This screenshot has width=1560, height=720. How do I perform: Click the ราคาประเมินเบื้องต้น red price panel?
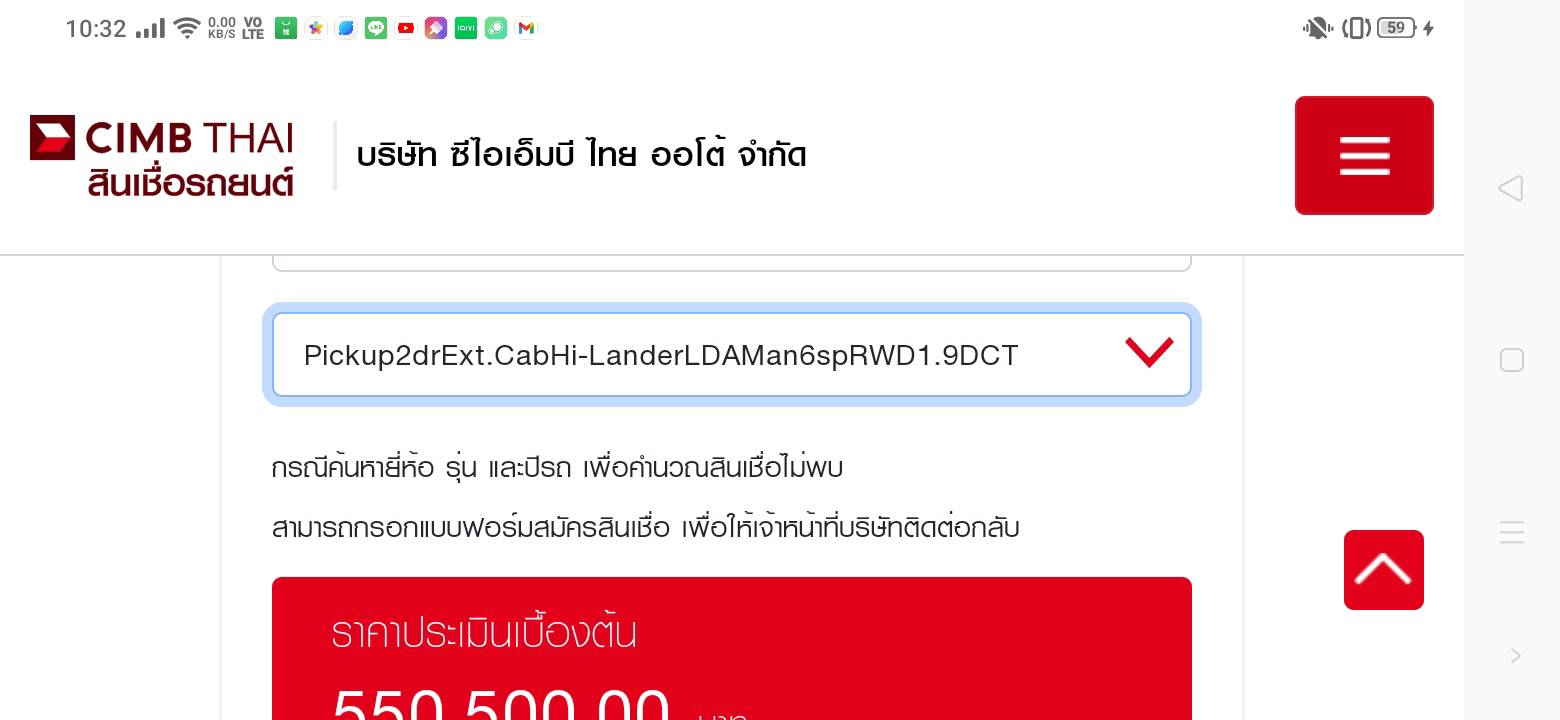click(732, 648)
